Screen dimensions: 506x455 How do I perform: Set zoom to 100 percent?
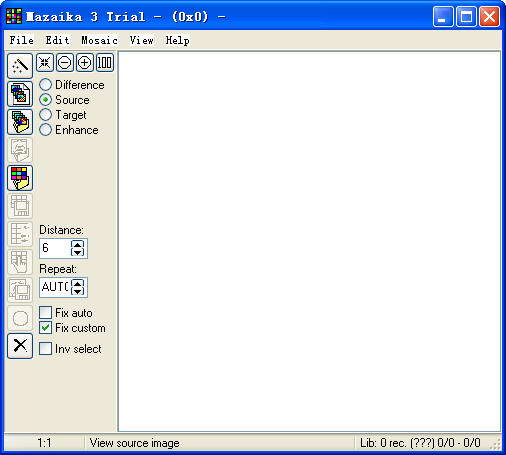pos(105,62)
